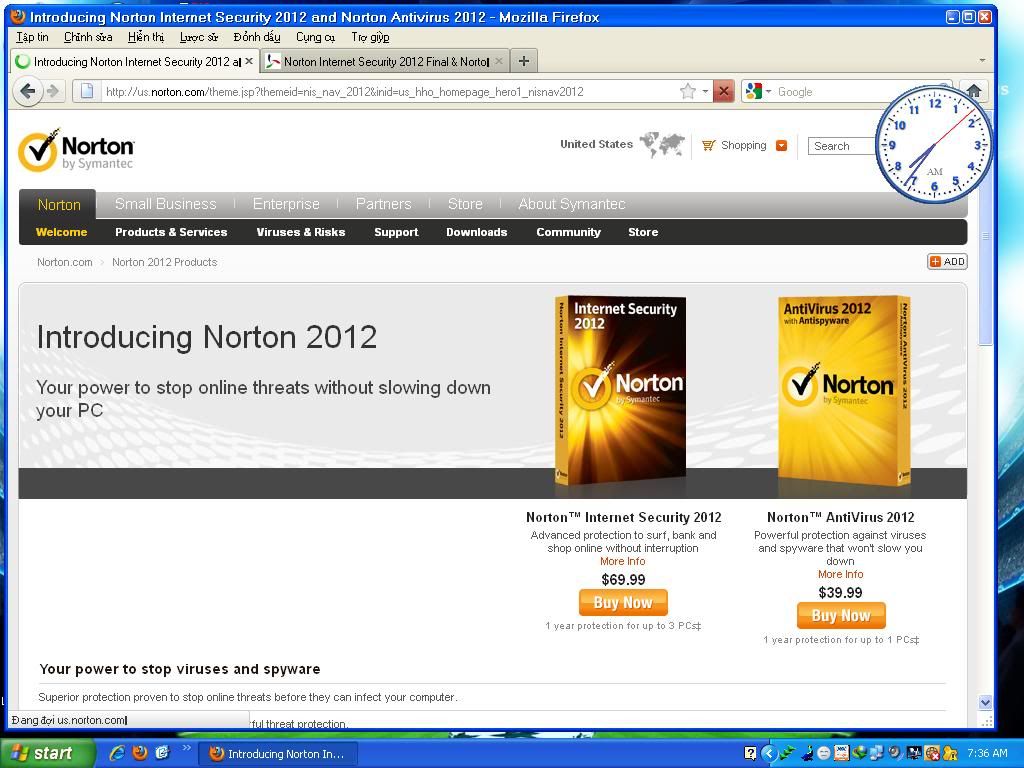Open the Chỉnh sửa menu

(x=88, y=37)
